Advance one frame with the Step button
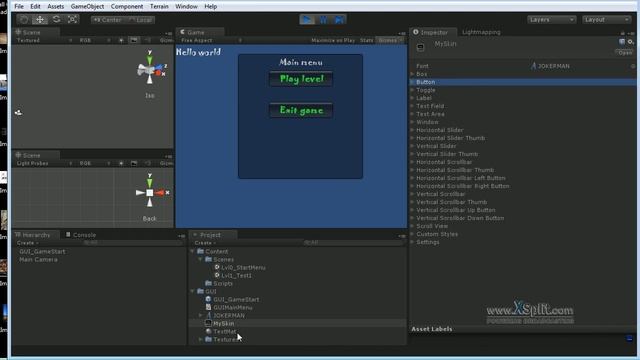 tap(339, 20)
